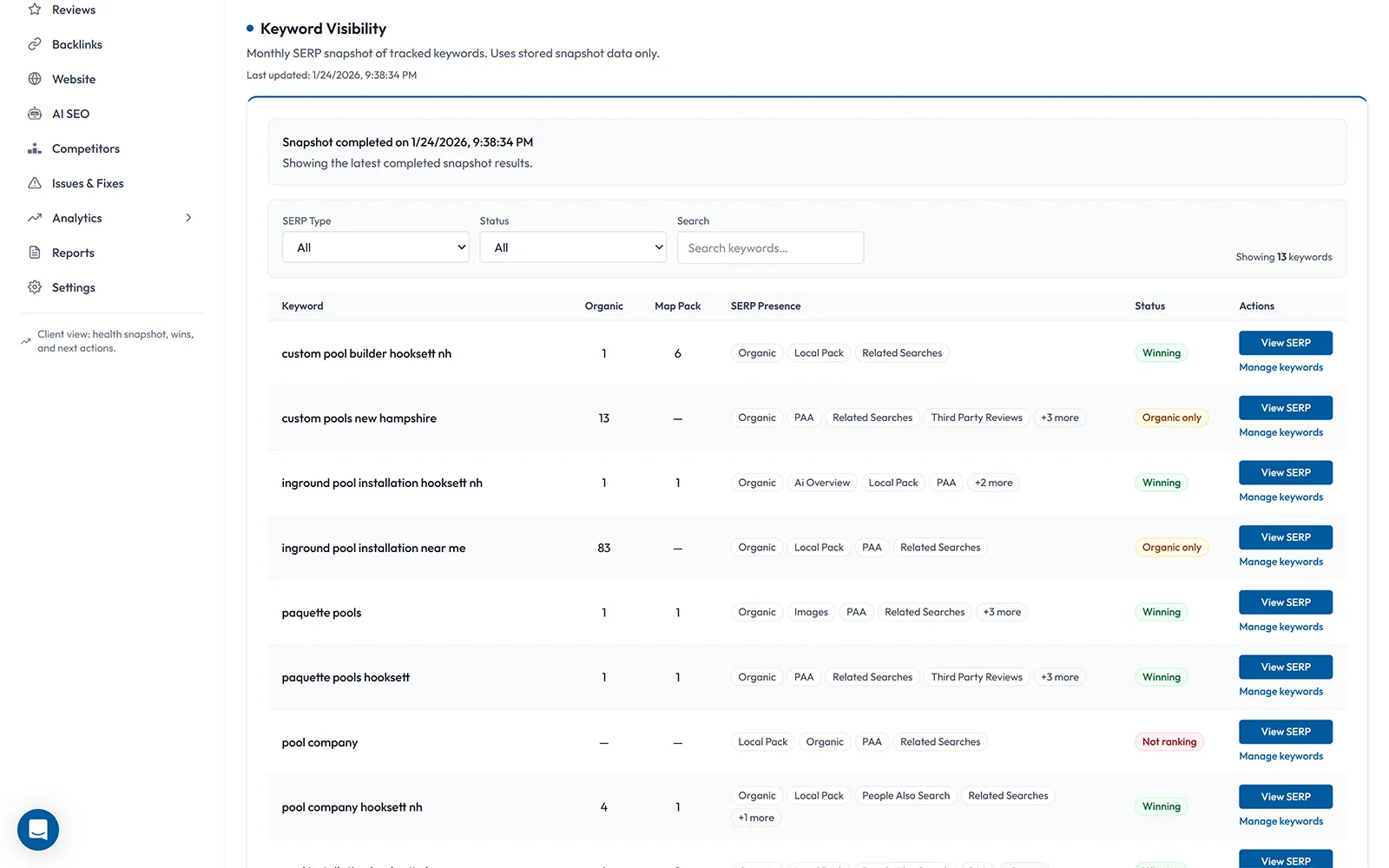Click the Winning badge for paquette pools hooksett
This screenshot has width=1389, height=868.
(1161, 676)
